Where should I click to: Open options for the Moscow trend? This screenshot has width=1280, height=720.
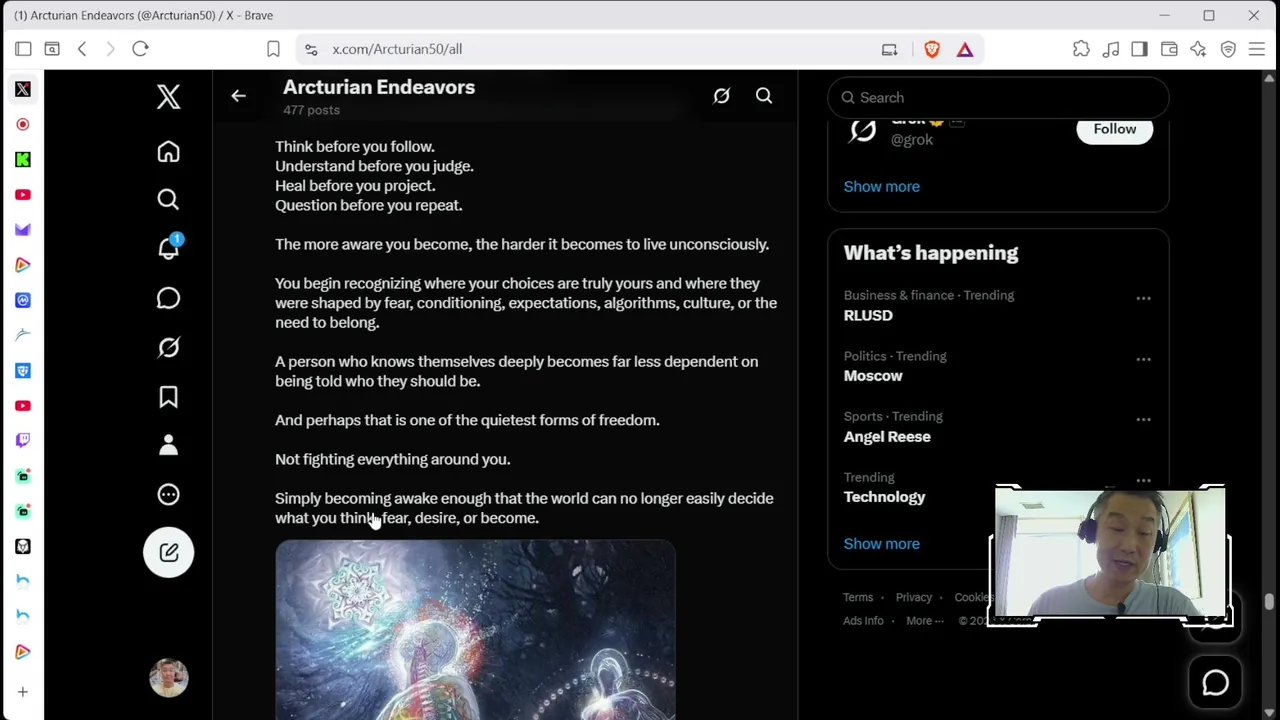click(x=1143, y=359)
